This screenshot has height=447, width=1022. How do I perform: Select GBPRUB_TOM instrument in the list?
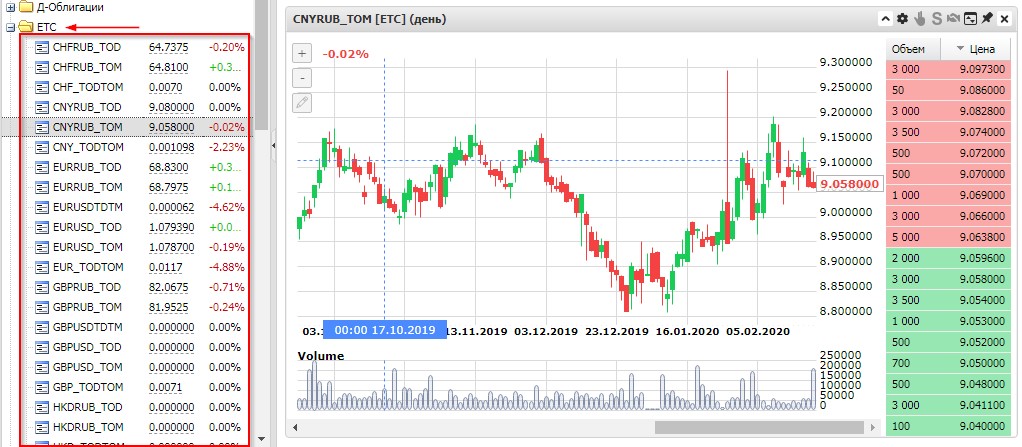(86, 307)
